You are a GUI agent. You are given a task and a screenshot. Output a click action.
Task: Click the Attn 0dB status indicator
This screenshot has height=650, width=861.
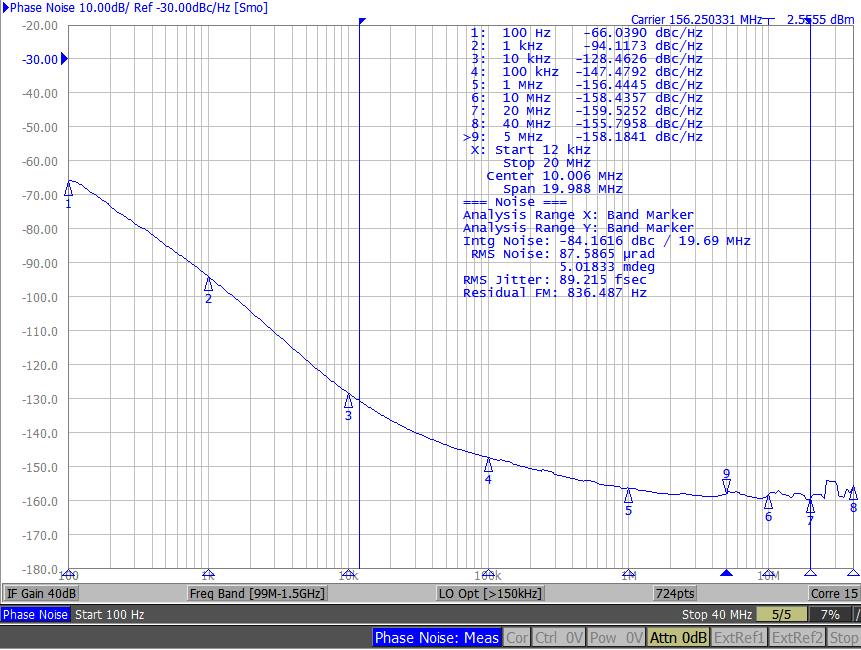point(678,636)
